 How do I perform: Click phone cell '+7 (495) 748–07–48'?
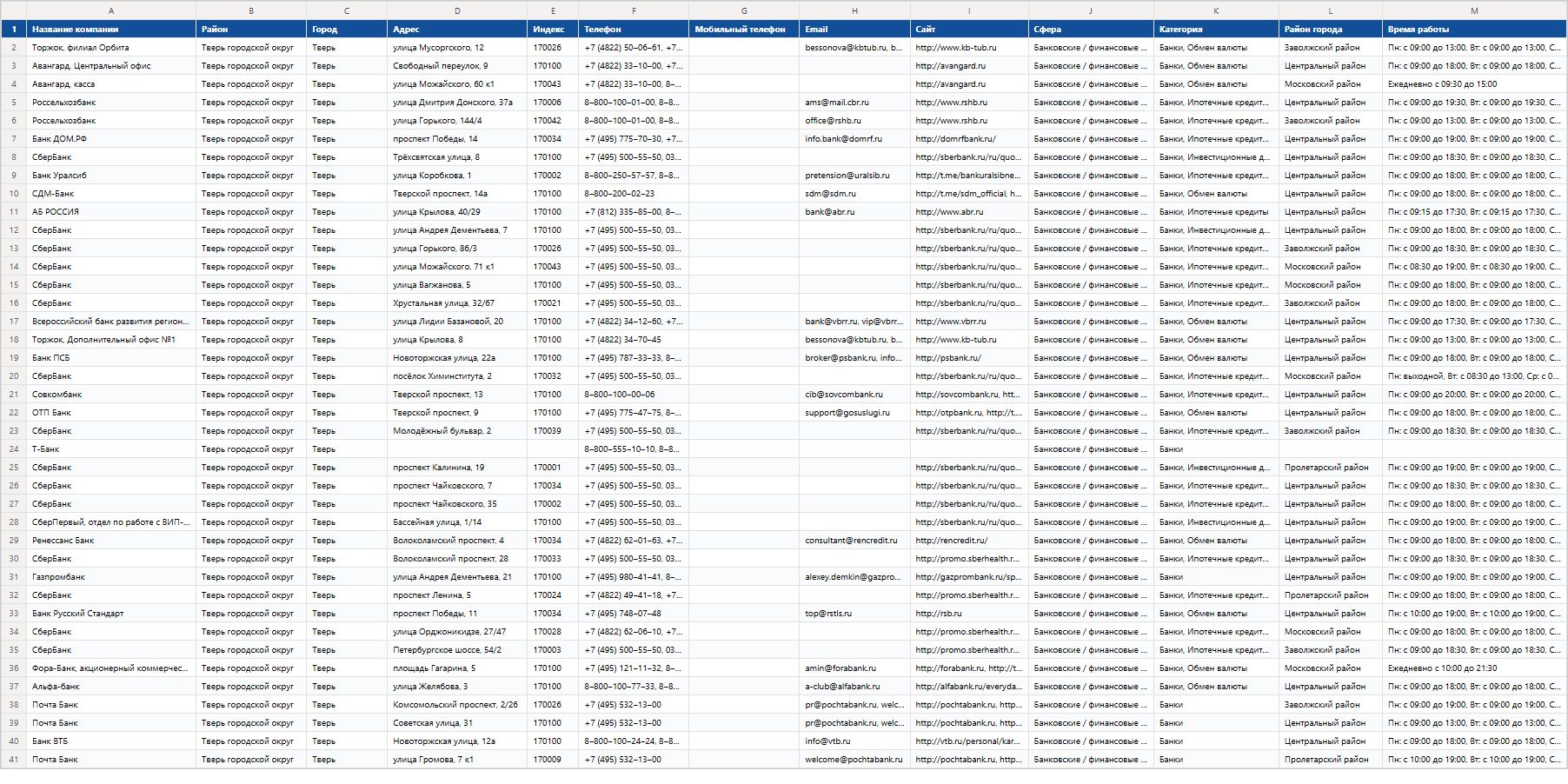634,614
